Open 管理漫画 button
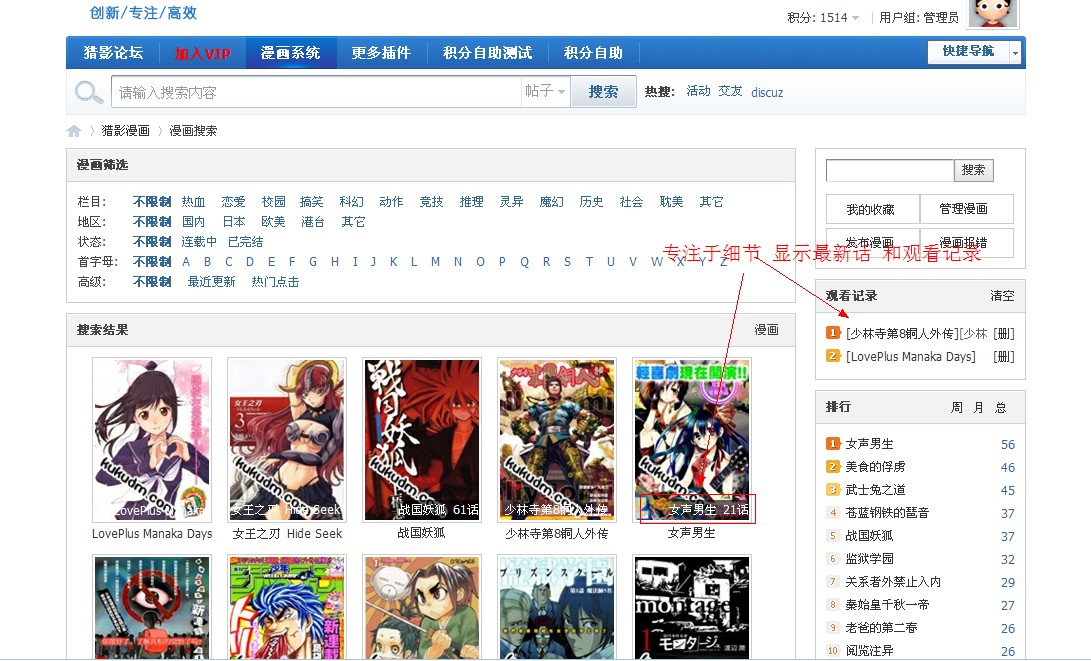Screen dimensions: 1091x661 click(x=966, y=209)
